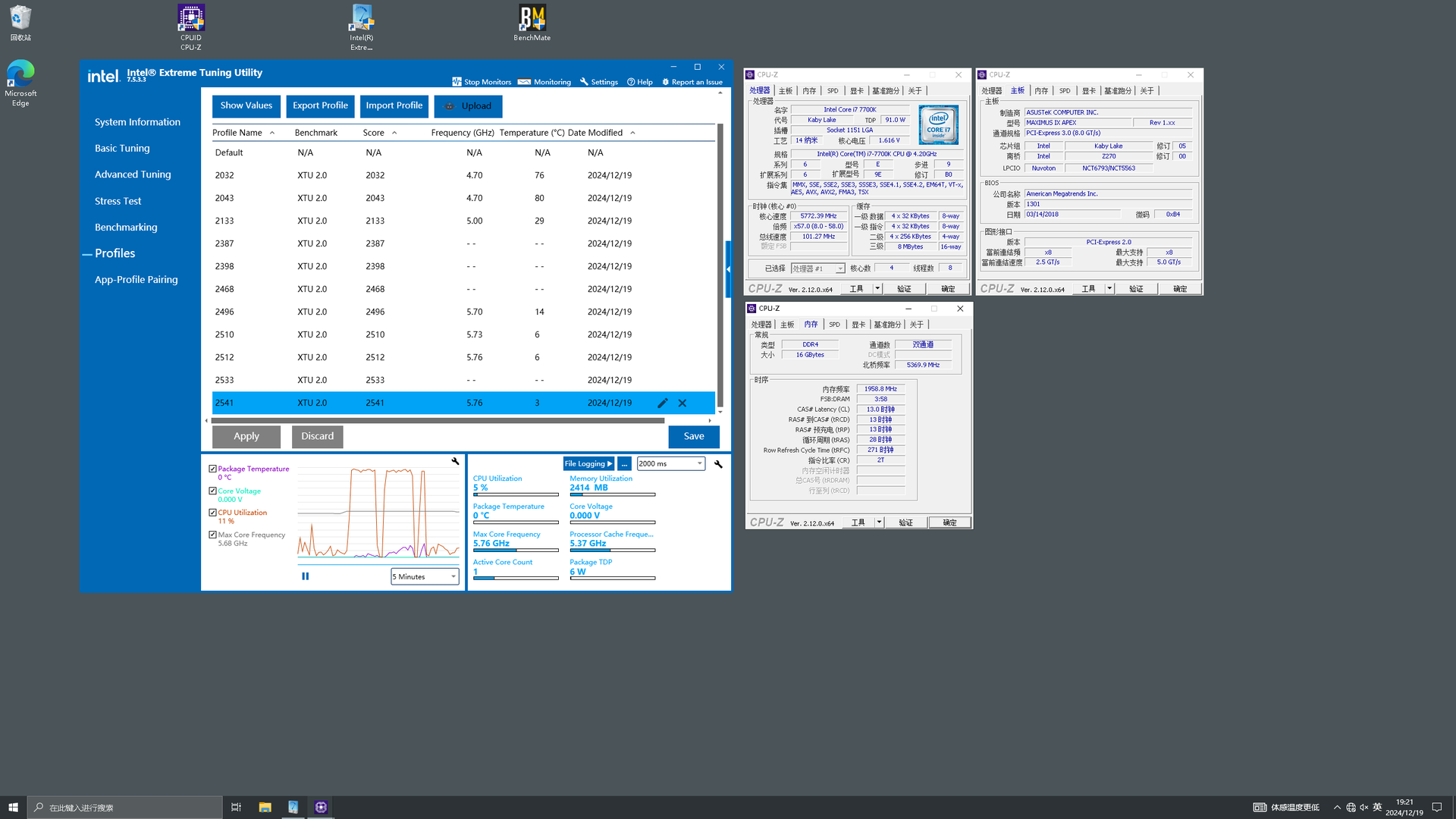1456x819 pixels.
Task: Switch to SPD tab in CPU-Z memory window
Action: pyautogui.click(x=834, y=325)
